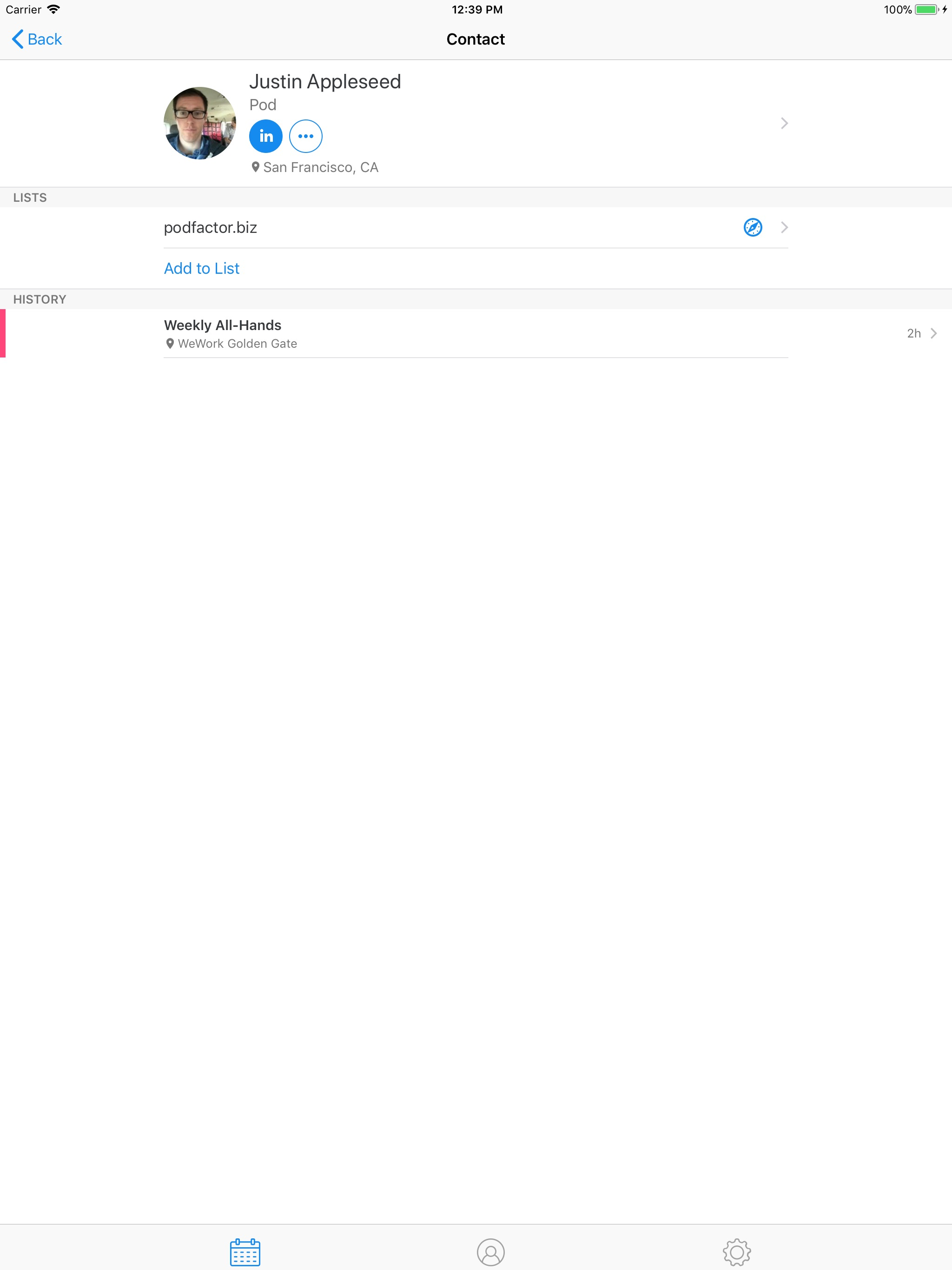Tap the pink event color bar

coord(3,334)
